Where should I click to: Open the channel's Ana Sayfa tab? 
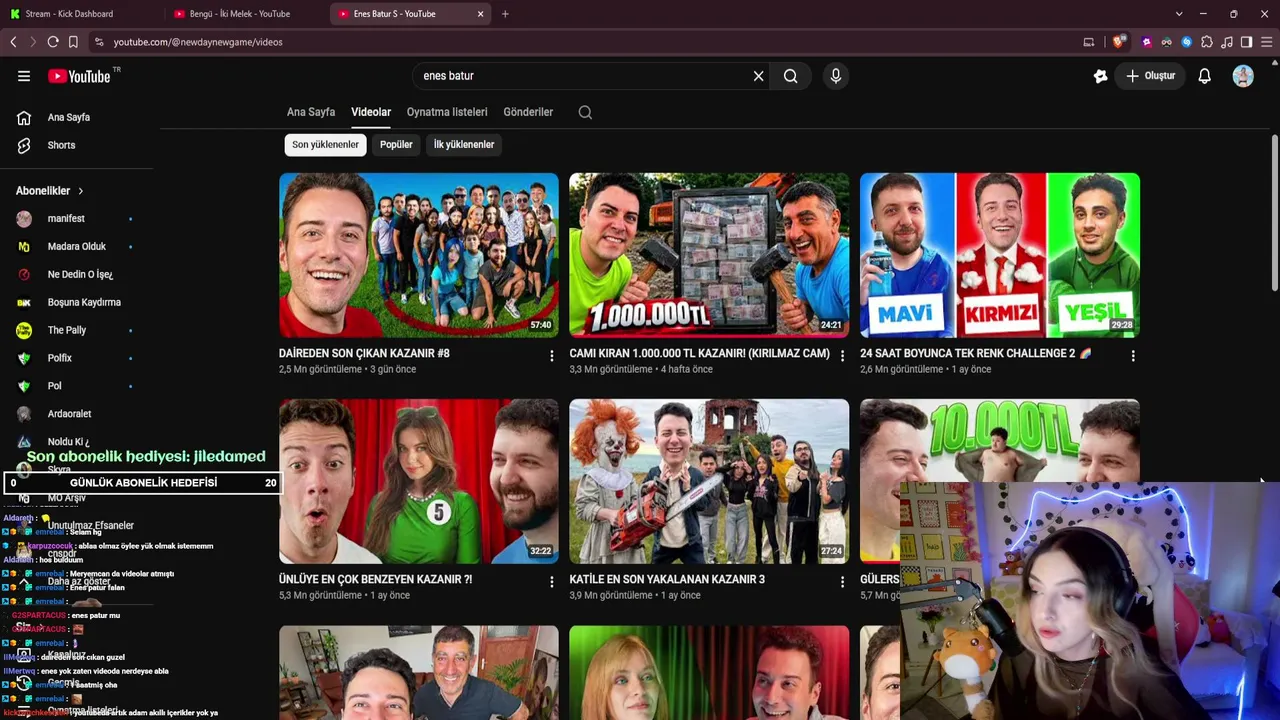coord(311,112)
